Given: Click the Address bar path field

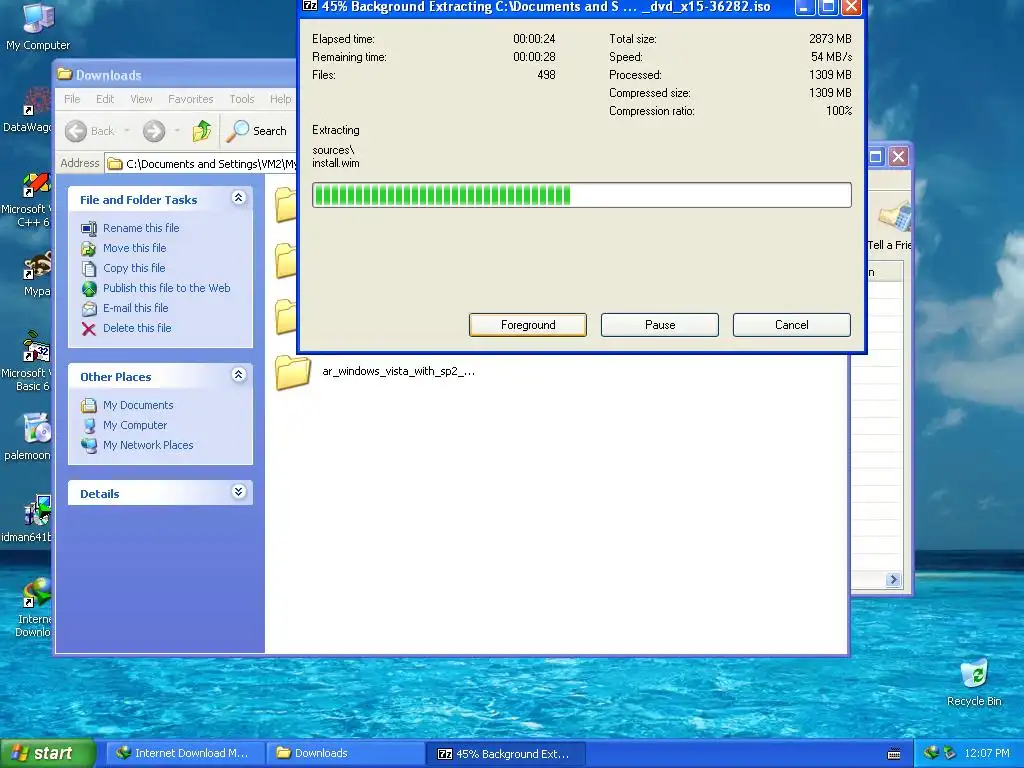Looking at the screenshot, I should coord(201,163).
